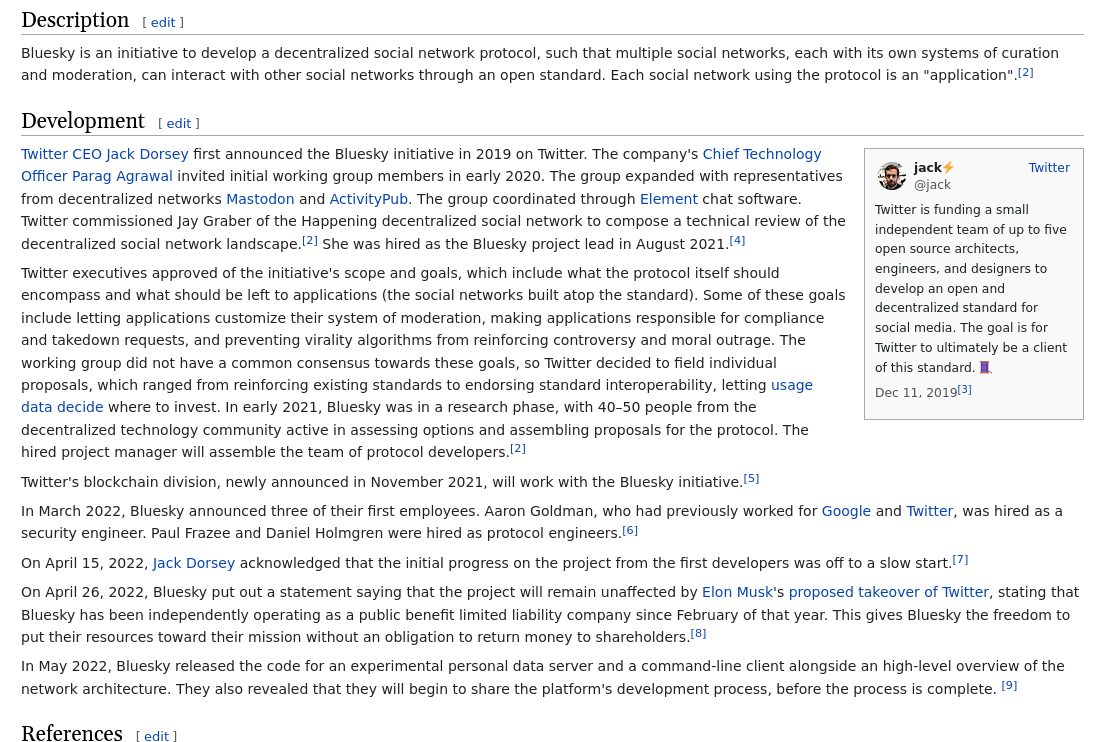This screenshot has height=742, width=1094.
Task: Open Jack Dorsey link in April 15 paragraph
Action: 194,563
